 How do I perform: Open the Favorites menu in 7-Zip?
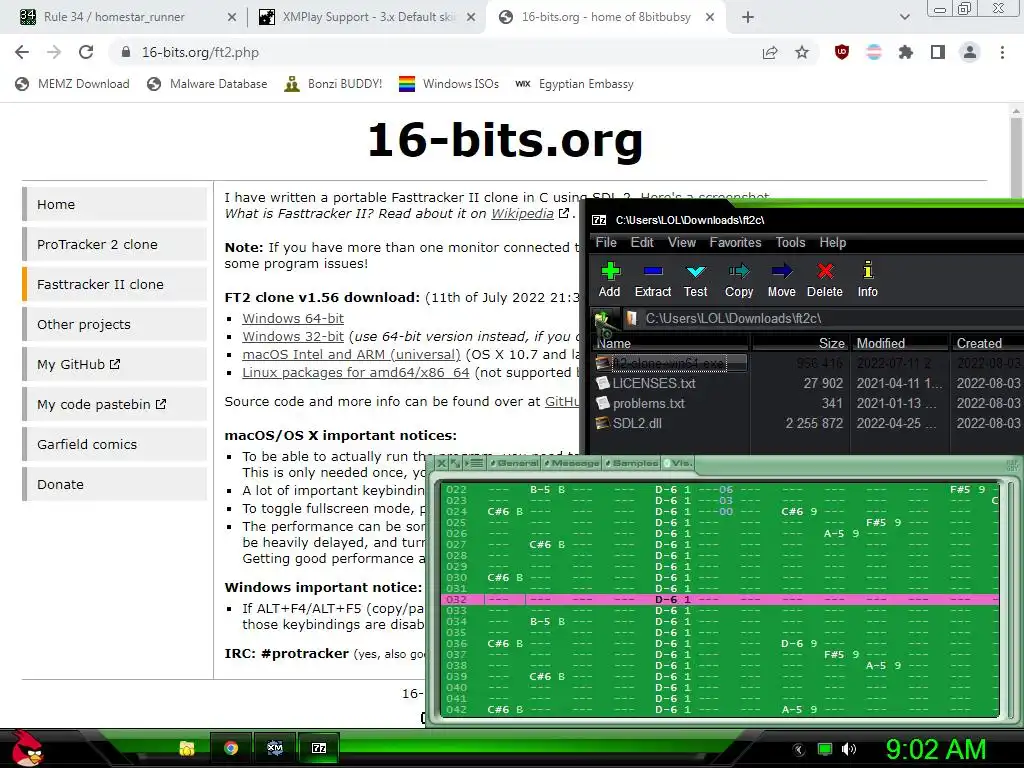point(735,242)
